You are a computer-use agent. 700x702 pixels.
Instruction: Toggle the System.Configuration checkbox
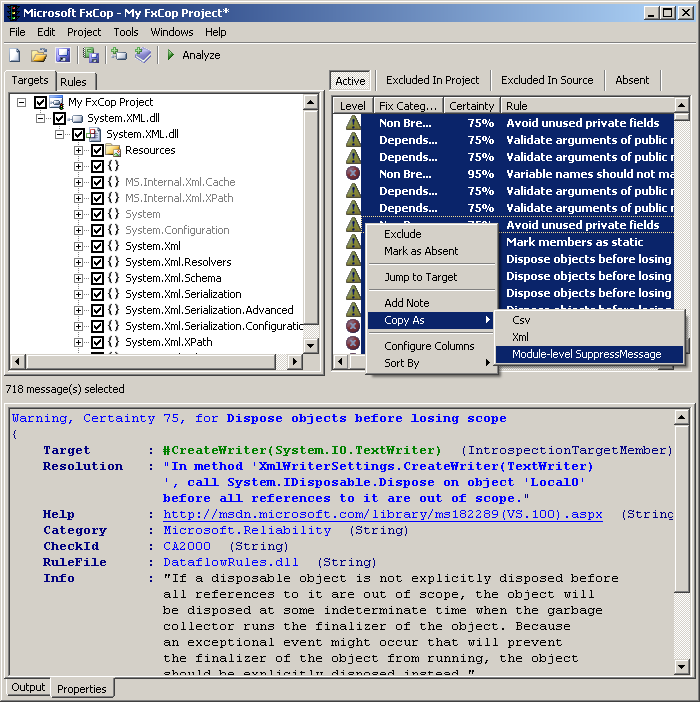[x=97, y=231]
